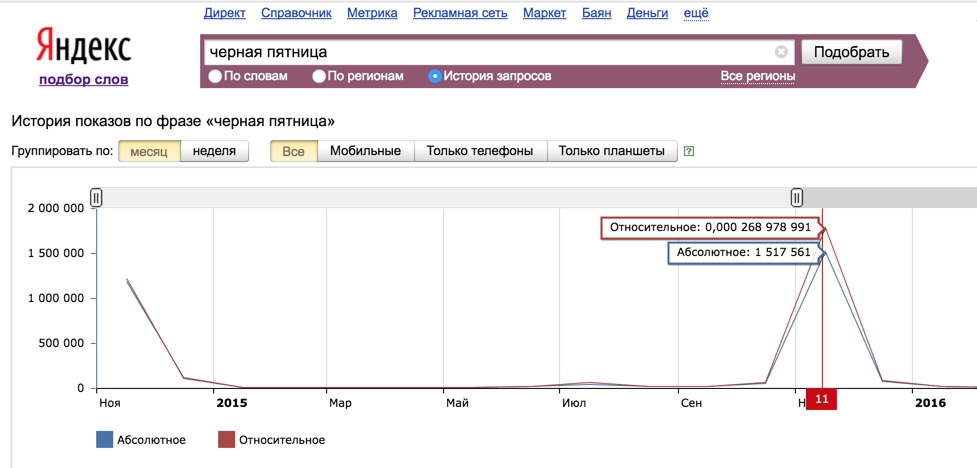Click the подбор слов link
The image size is (977, 468).
[83, 80]
